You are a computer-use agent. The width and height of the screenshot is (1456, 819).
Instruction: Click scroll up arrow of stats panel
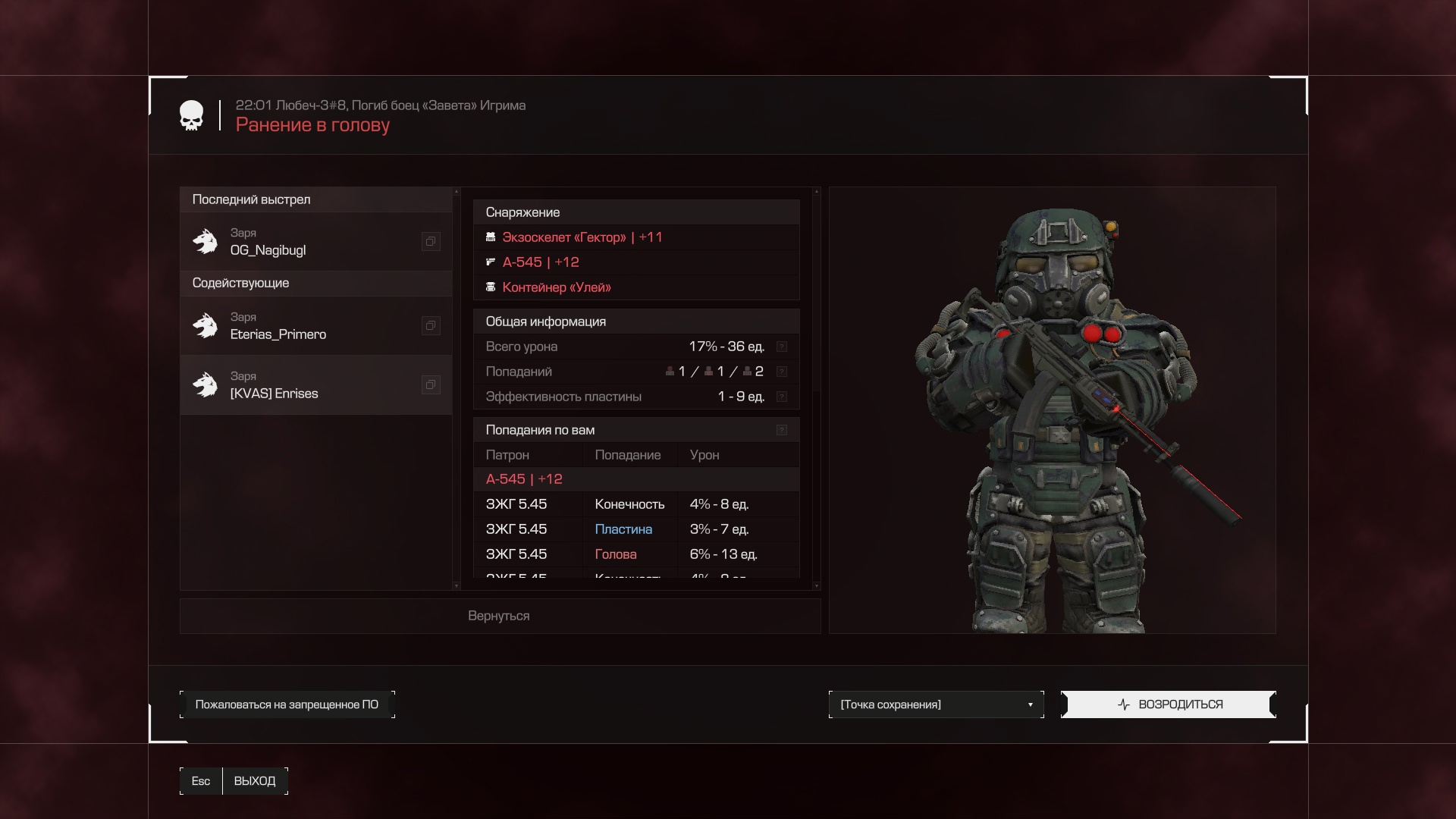816,192
